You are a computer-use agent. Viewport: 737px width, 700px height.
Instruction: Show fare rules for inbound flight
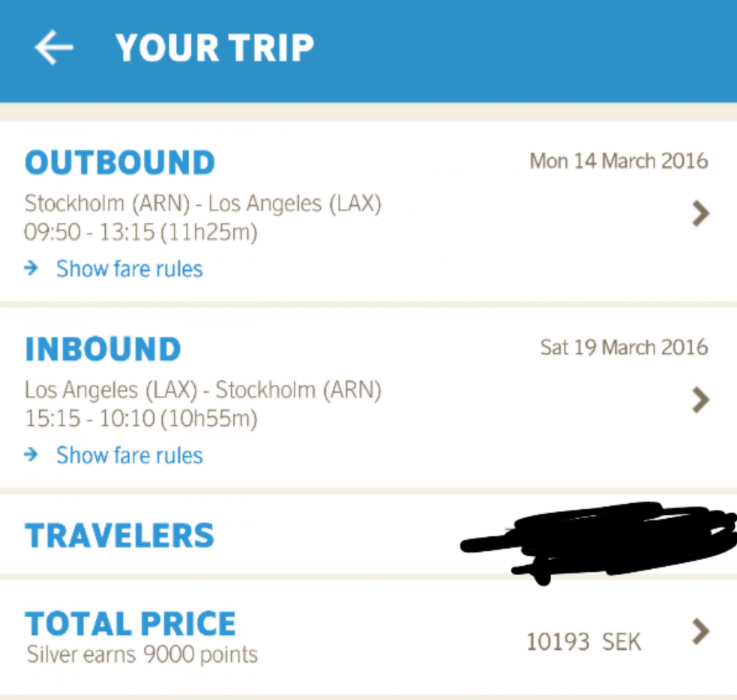pyautogui.click(x=129, y=456)
